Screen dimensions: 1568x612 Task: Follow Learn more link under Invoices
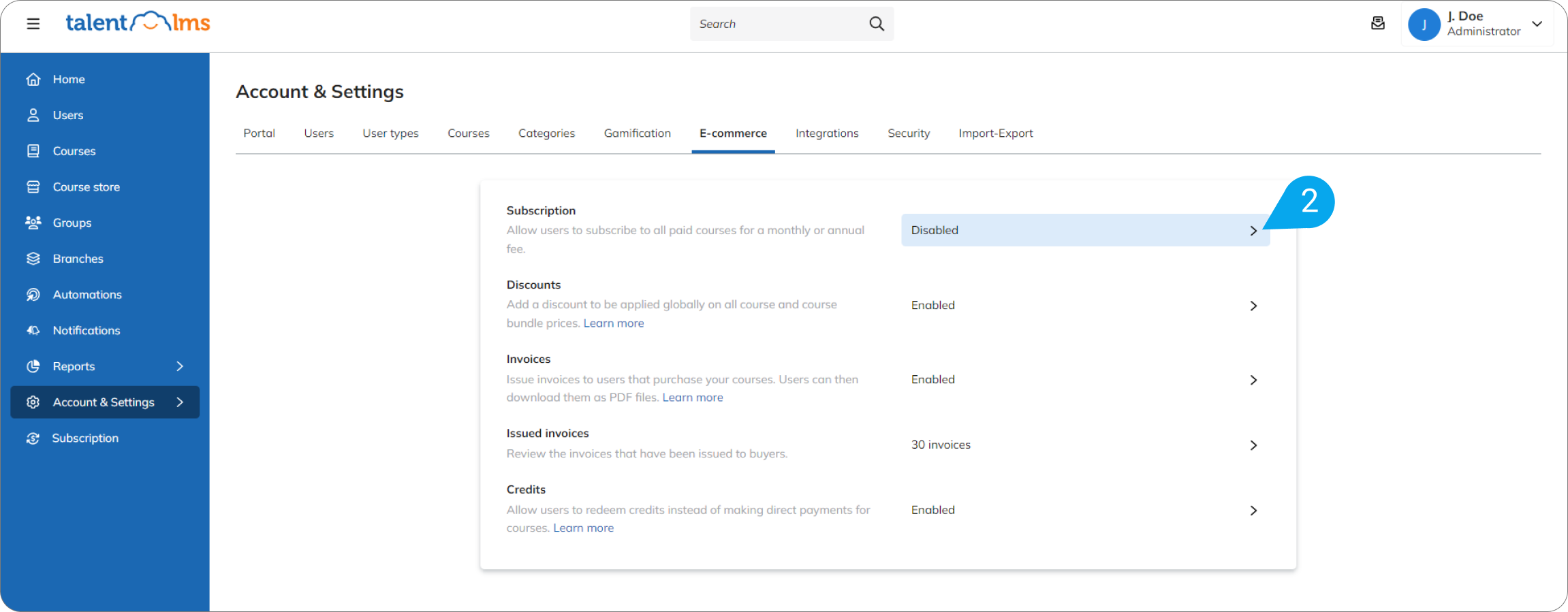(x=693, y=398)
